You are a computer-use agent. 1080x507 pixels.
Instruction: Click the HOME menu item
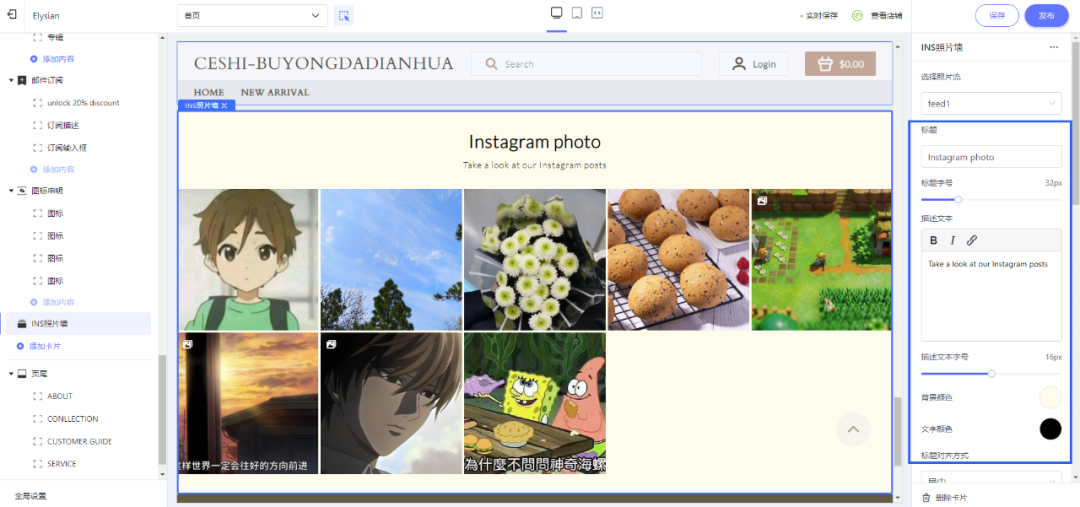pos(209,92)
